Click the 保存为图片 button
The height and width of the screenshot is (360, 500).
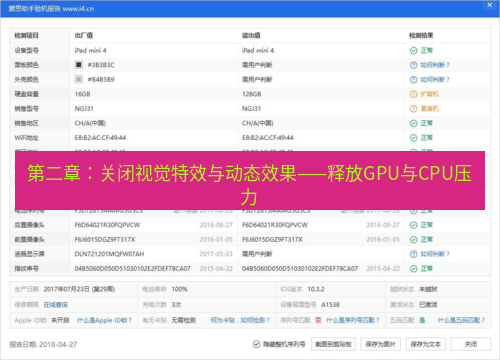[380, 344]
